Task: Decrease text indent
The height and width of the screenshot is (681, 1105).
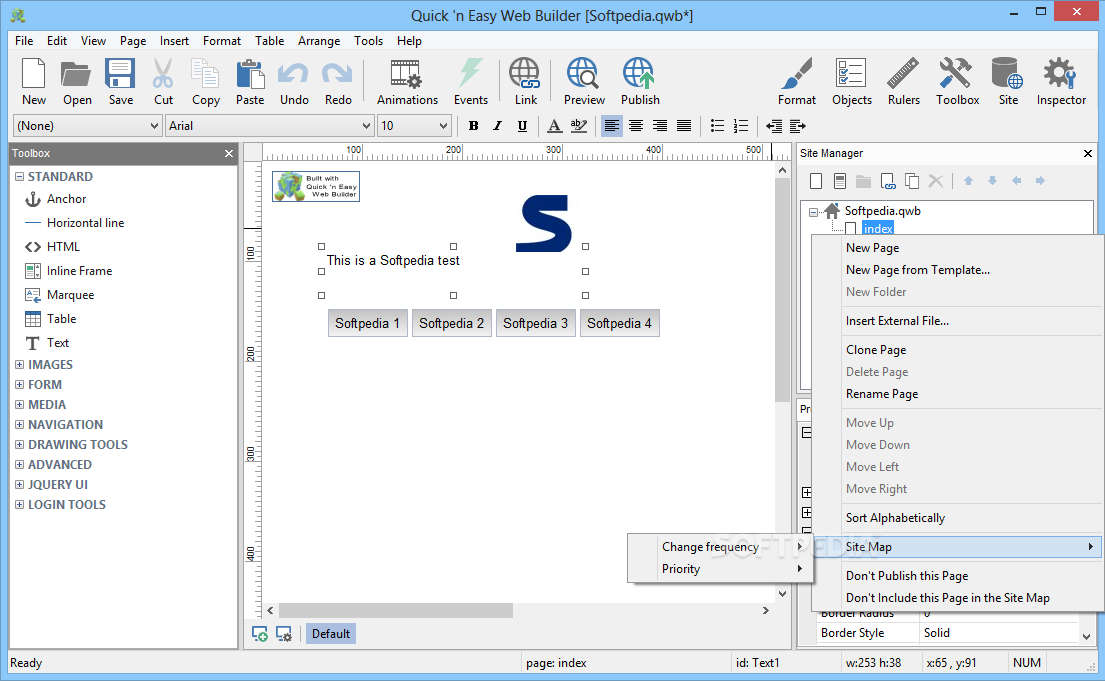Action: coord(774,126)
